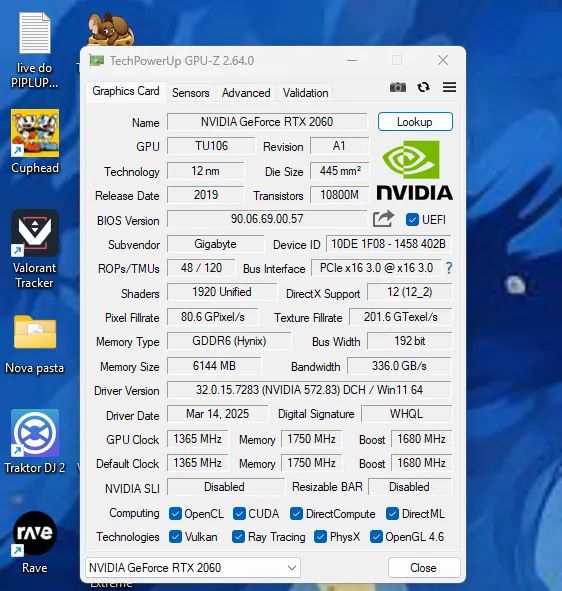
Task: Toggle the DirectML checkbox
Action: tap(392, 513)
